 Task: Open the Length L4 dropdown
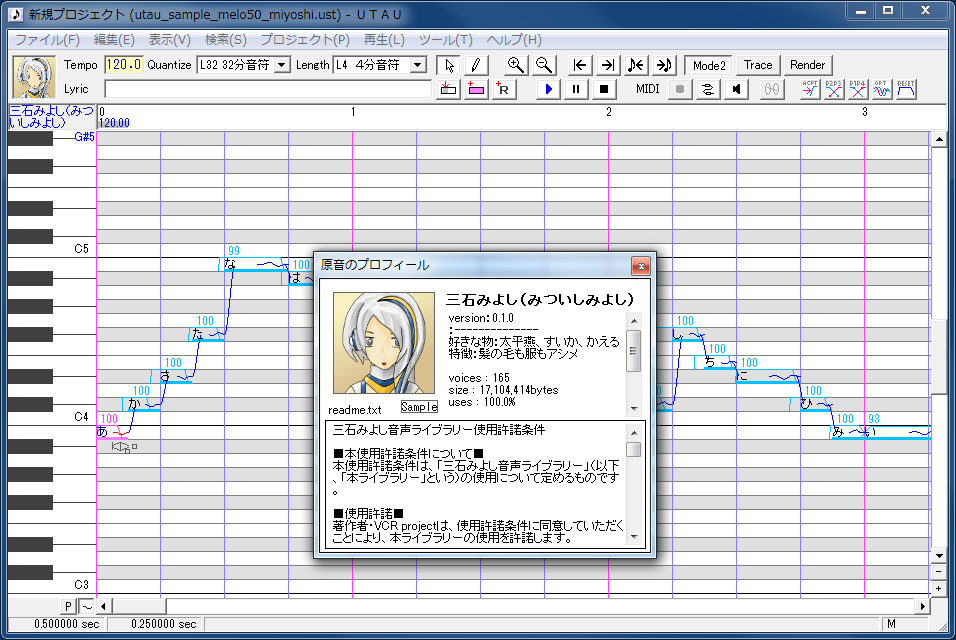[418, 65]
